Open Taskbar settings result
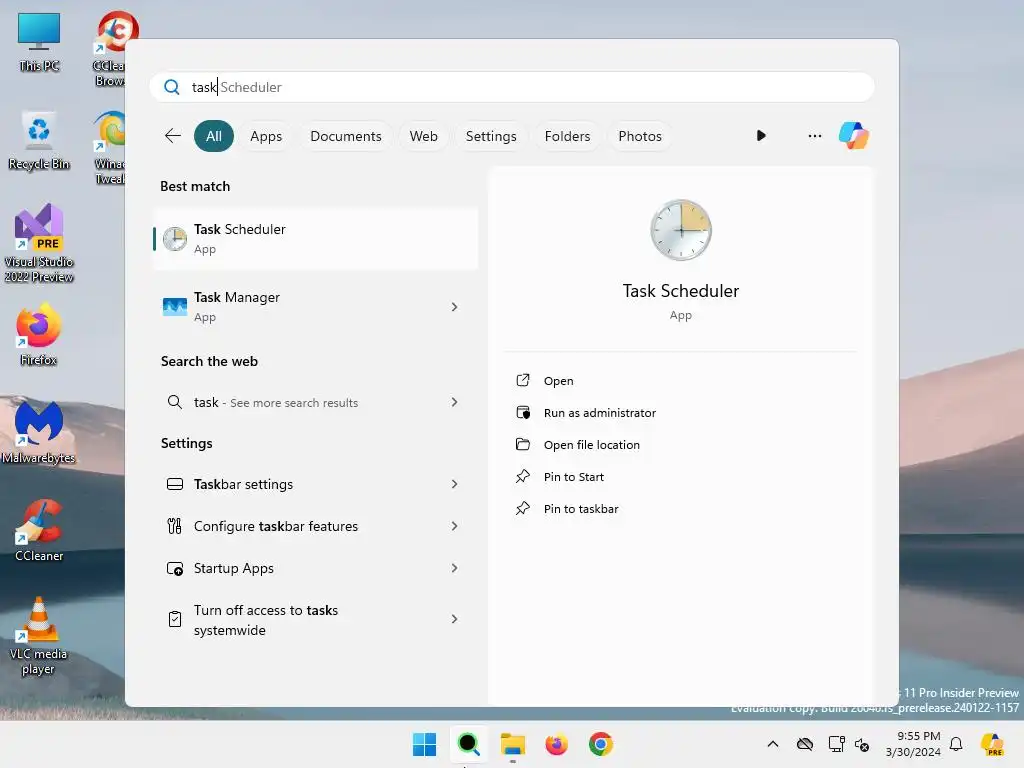 pos(315,484)
